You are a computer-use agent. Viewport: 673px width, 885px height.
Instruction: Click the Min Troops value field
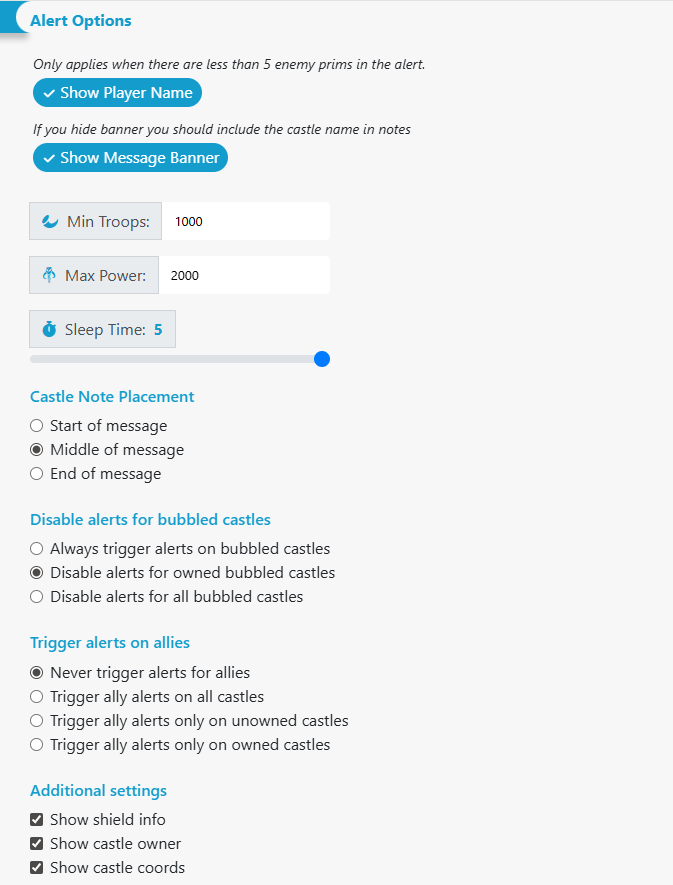(245, 221)
